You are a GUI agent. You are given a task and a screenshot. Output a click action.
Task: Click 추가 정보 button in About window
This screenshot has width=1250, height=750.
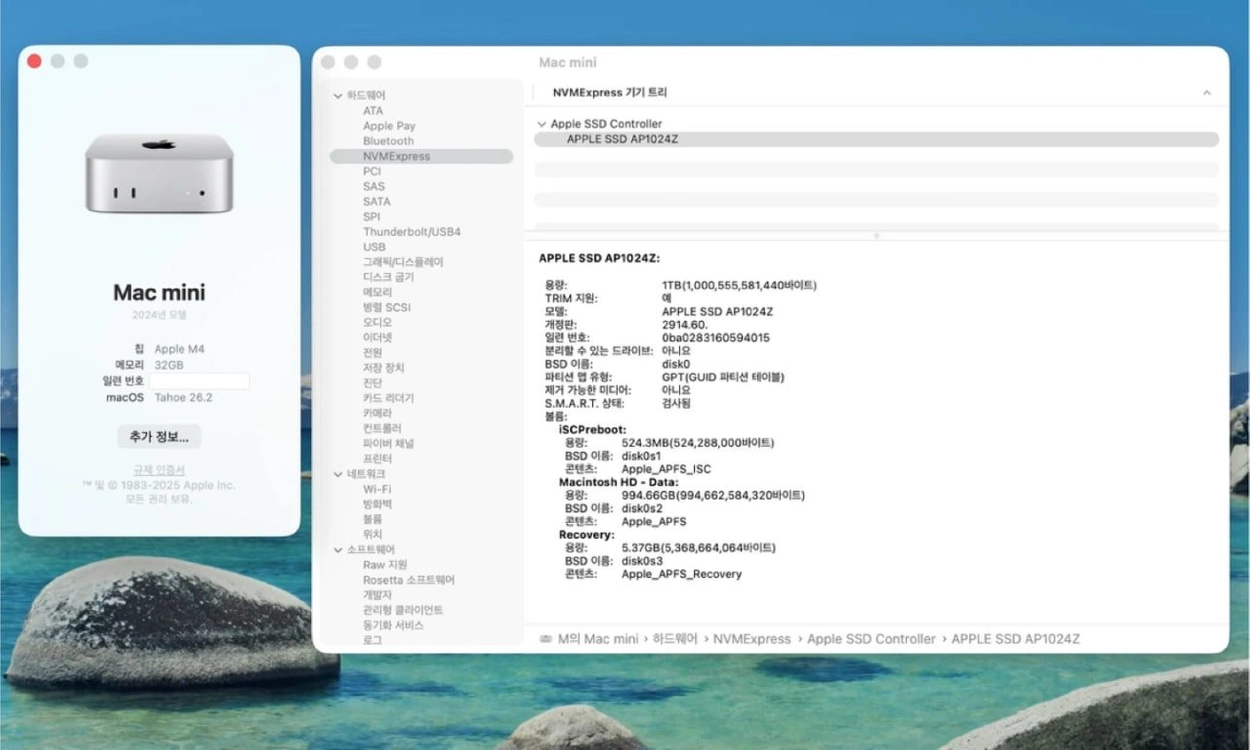tap(159, 437)
